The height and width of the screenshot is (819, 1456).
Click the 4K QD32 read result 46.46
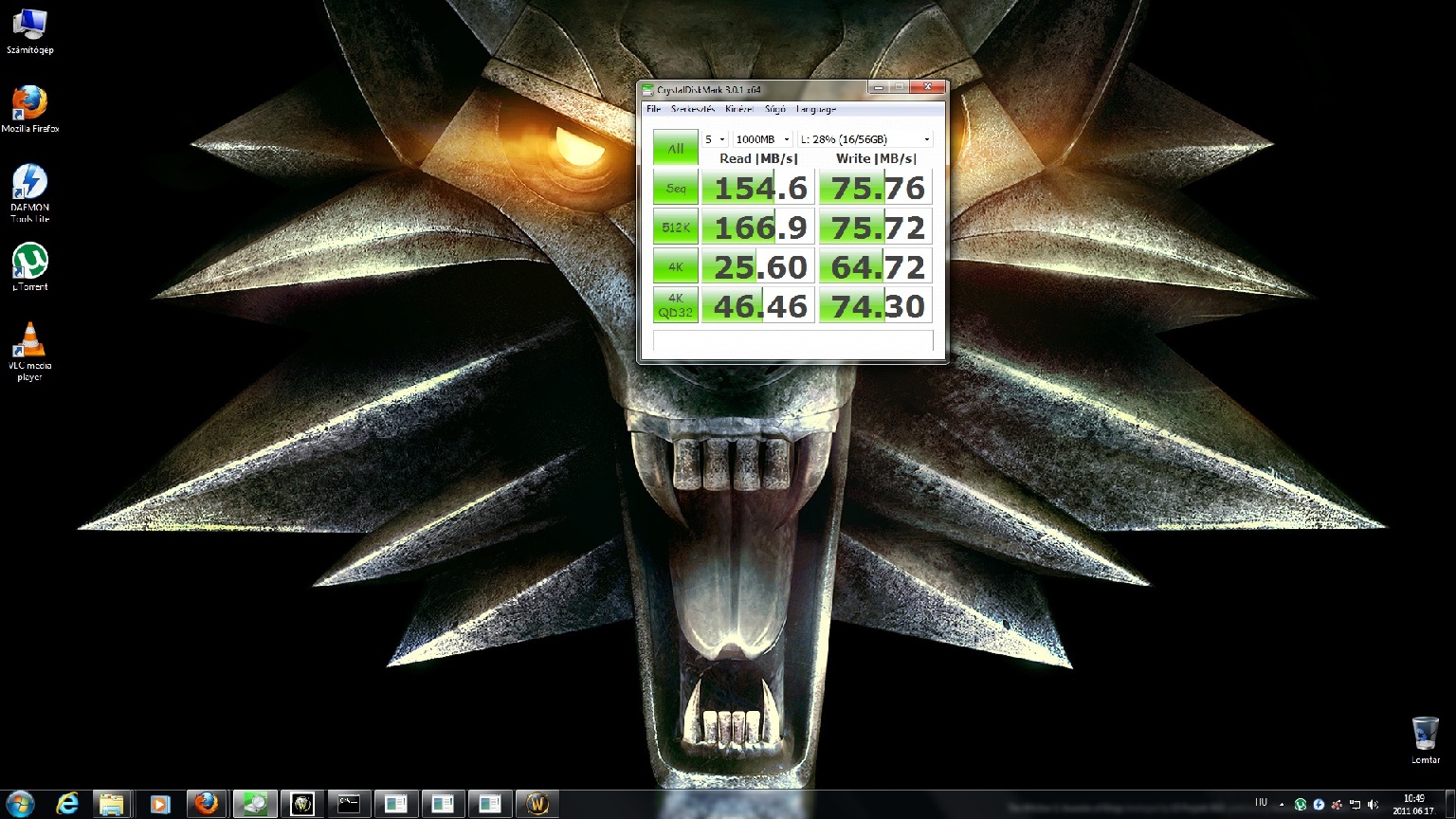pyautogui.click(x=758, y=305)
